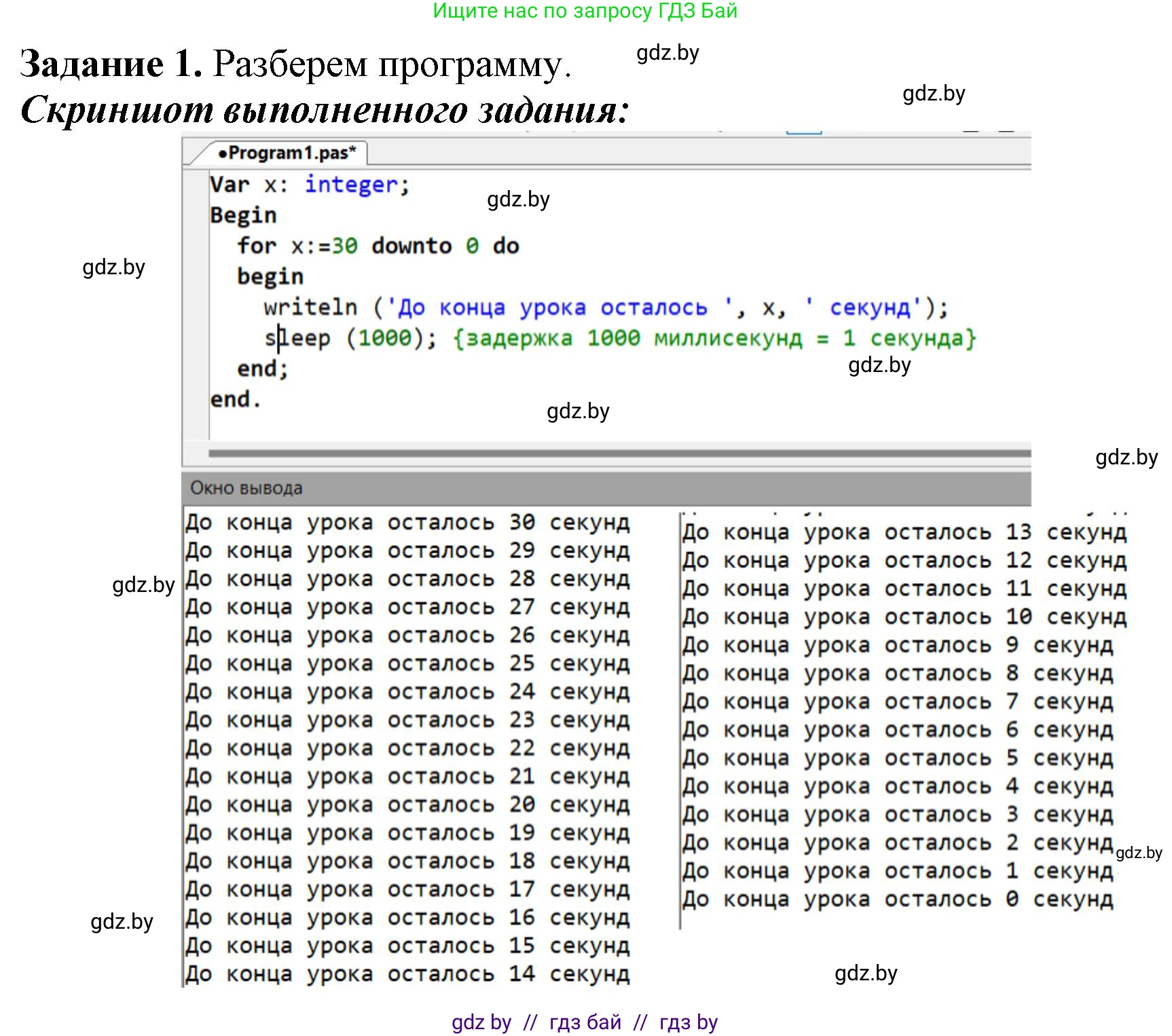Select the output line showing 13 секунд

904,533
